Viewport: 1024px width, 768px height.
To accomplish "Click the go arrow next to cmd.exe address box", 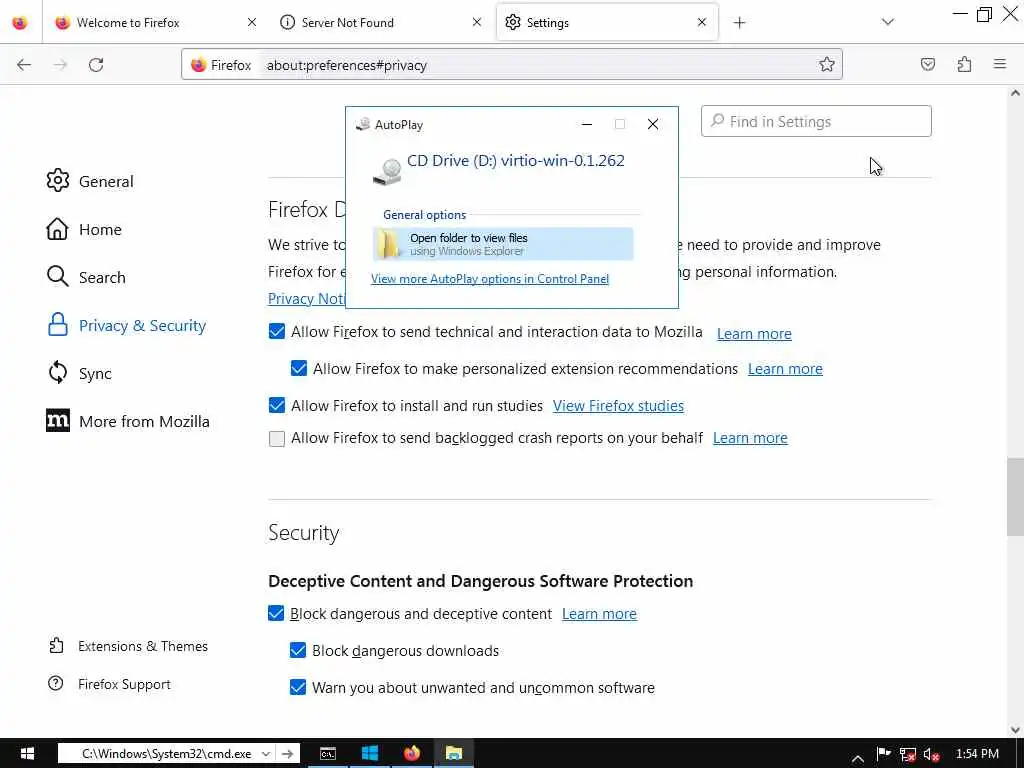I will [x=287, y=754].
